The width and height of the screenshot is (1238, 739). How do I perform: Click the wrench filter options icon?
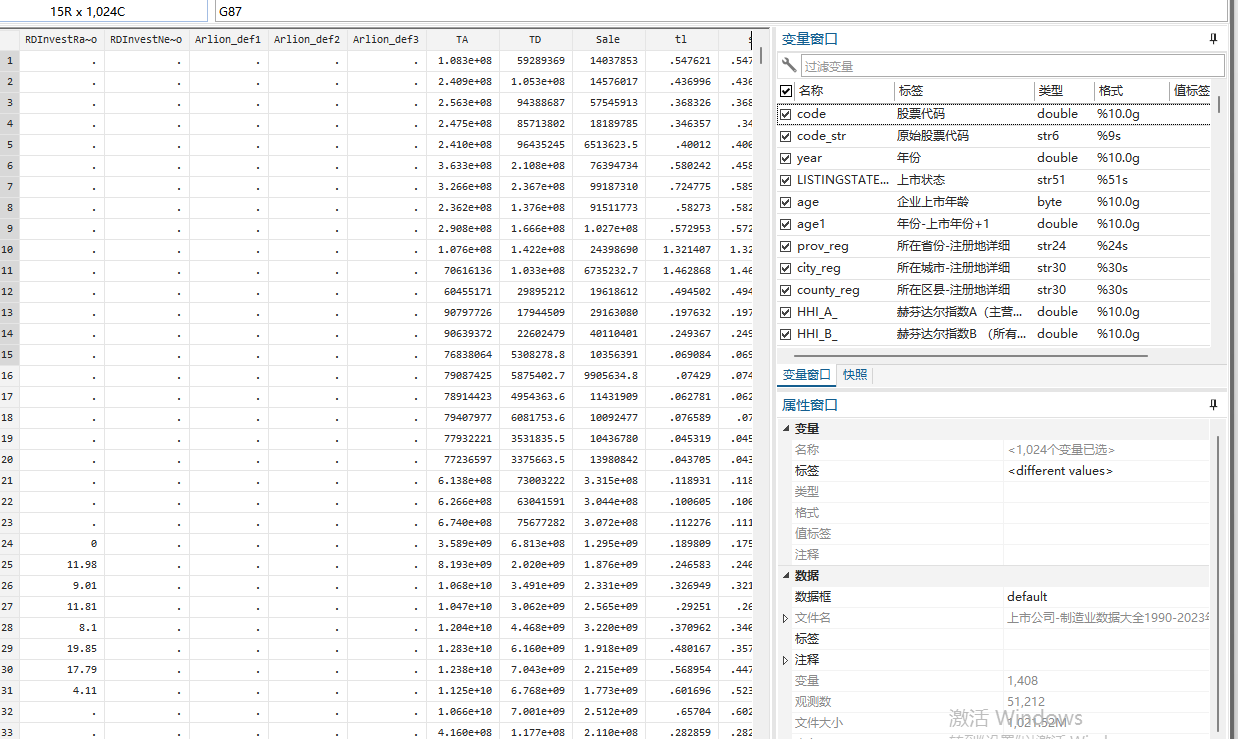(789, 66)
